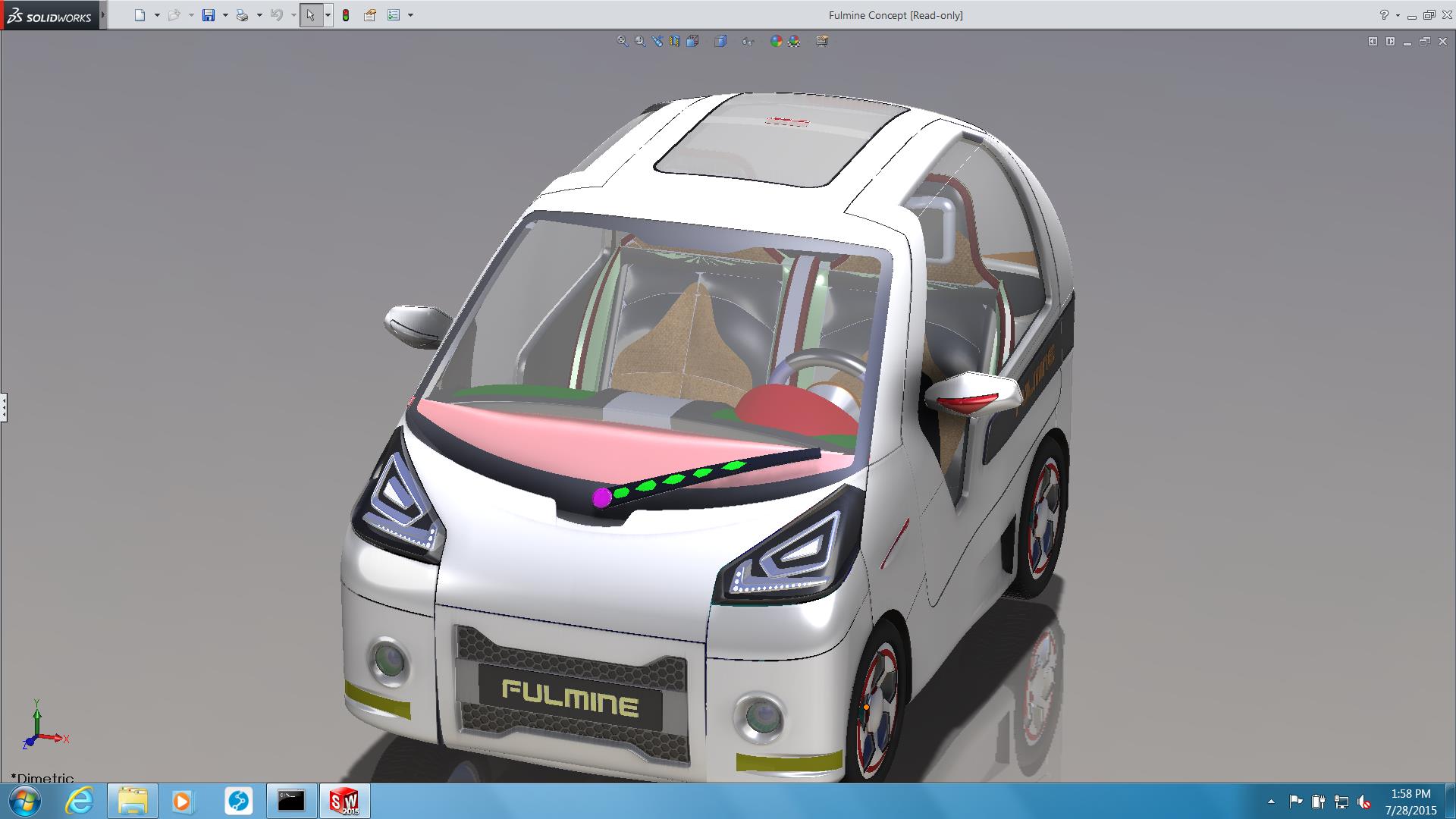Click the Rebuild traffic light icon
Screen dimensions: 1456x819
[x=346, y=15]
